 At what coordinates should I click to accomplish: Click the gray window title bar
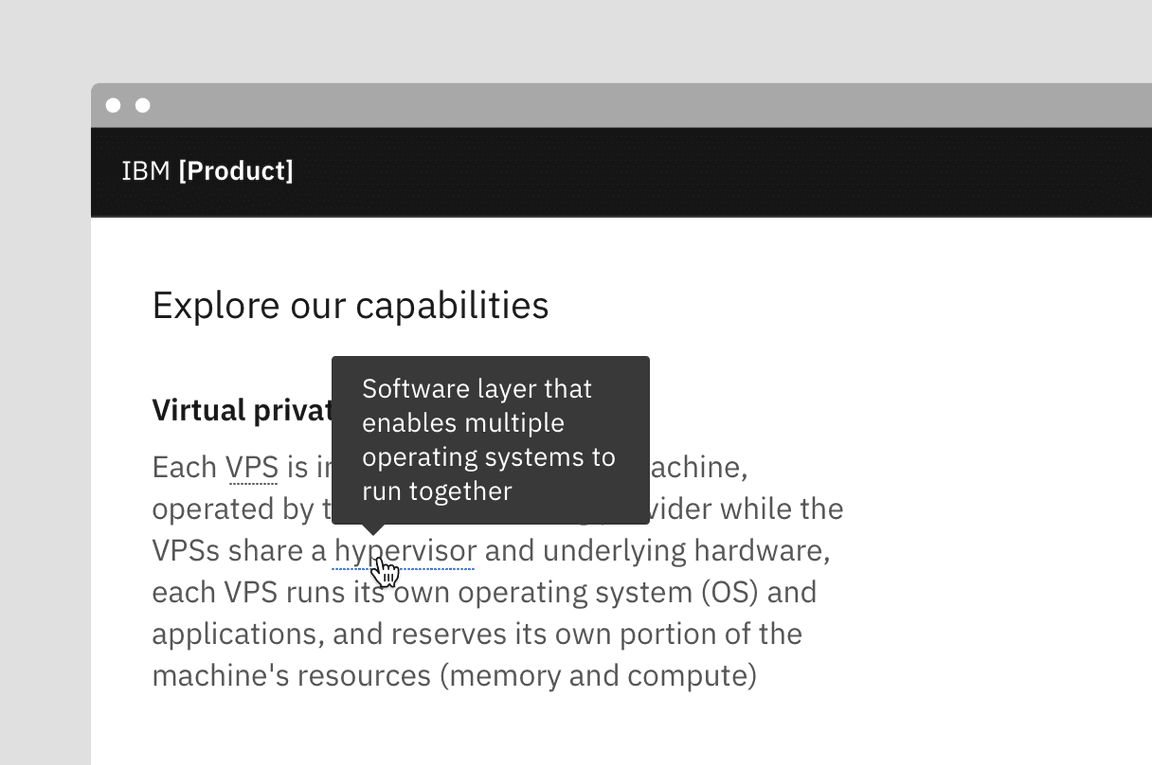(600, 105)
